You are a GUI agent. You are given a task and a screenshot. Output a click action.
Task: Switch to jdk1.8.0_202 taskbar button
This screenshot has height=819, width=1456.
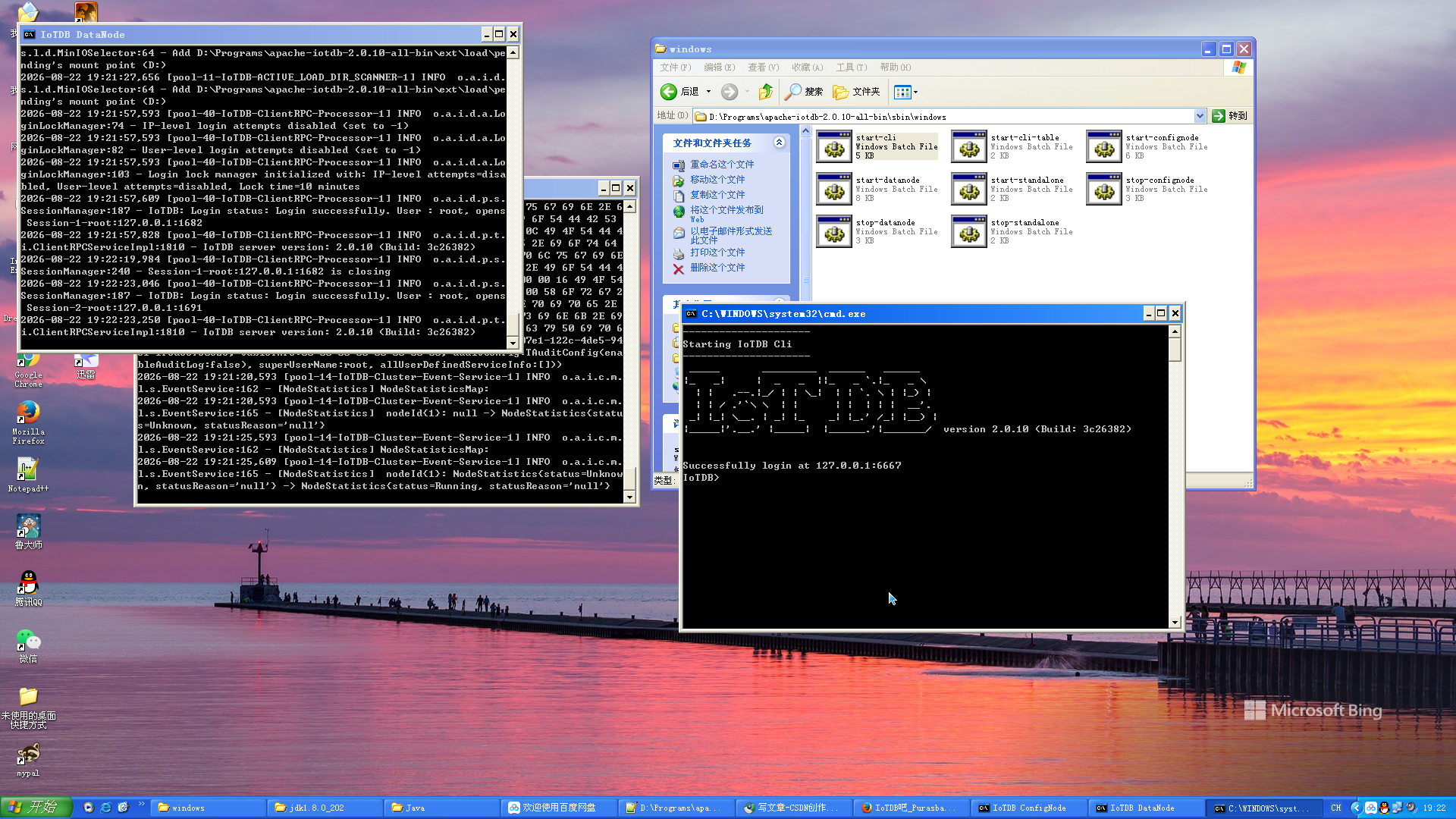pos(325,808)
